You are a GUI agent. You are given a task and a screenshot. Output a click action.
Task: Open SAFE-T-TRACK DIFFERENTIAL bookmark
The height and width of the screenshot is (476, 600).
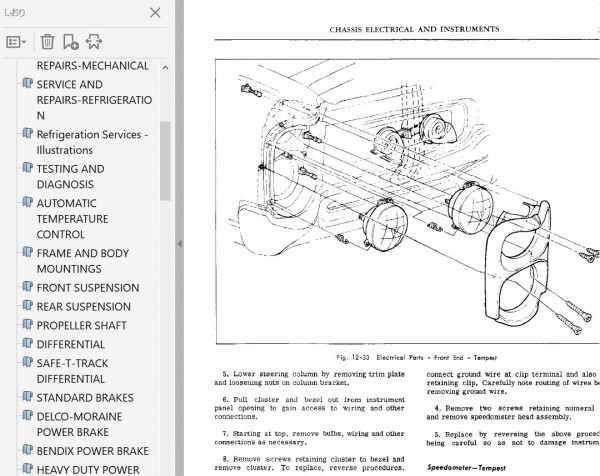pyautogui.click(x=72, y=371)
